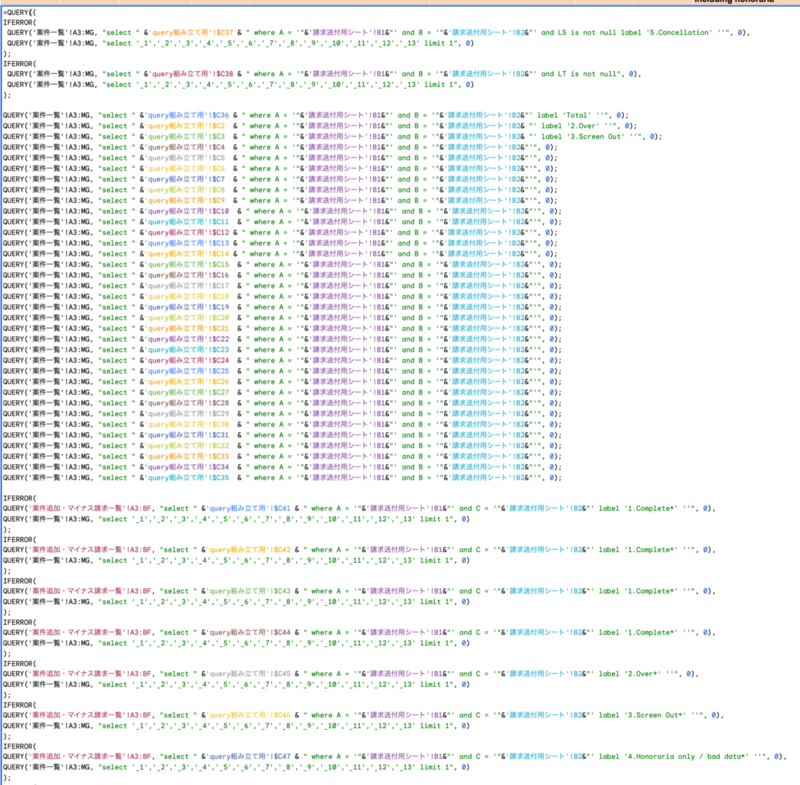Click the $C34 cell reference

coord(218,467)
